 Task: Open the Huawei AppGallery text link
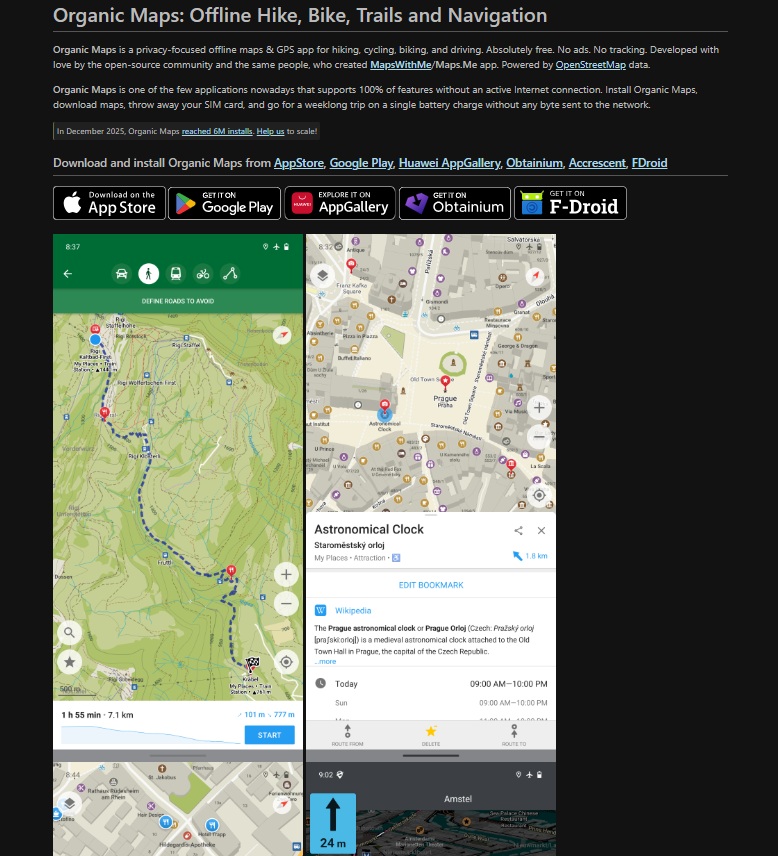(449, 163)
